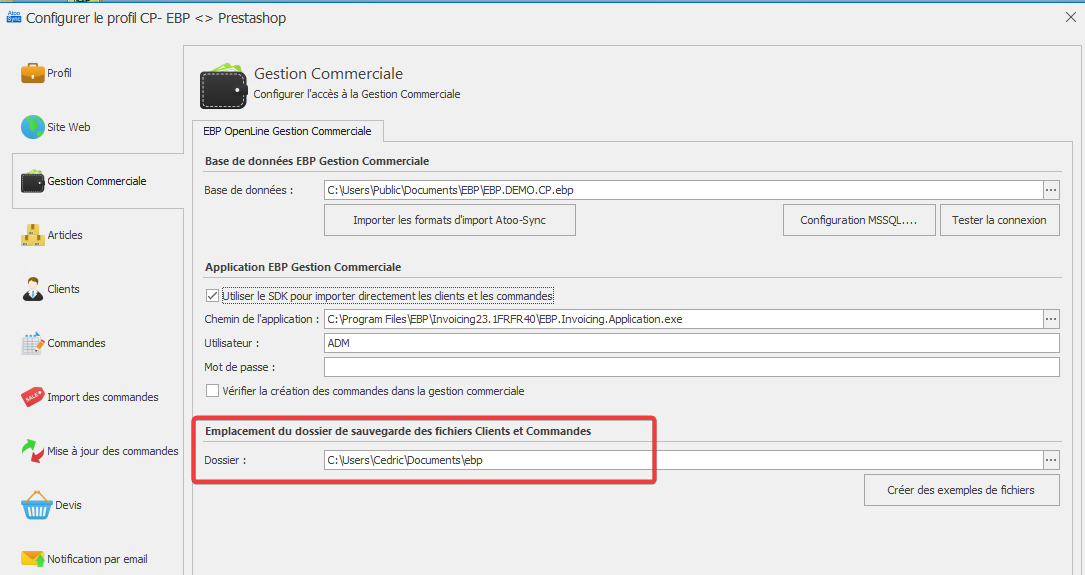The width and height of the screenshot is (1085, 575).
Task: Click Configurer l'accès à la Gestion Commerciale text
Action: click(356, 94)
